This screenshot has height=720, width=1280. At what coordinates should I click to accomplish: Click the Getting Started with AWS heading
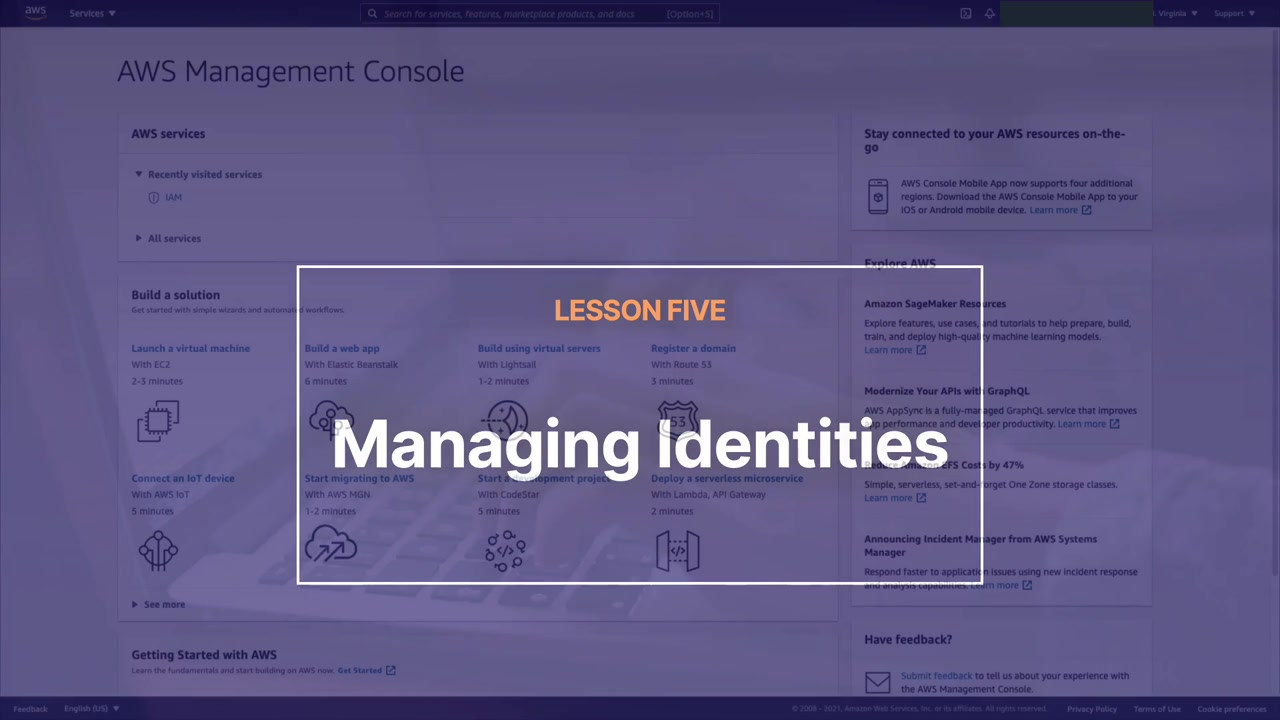[x=204, y=655]
